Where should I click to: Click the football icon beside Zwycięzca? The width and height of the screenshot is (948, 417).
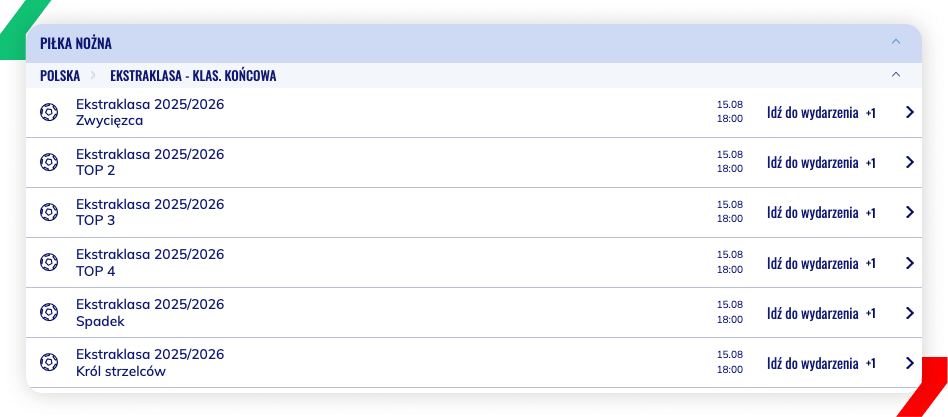tap(49, 112)
